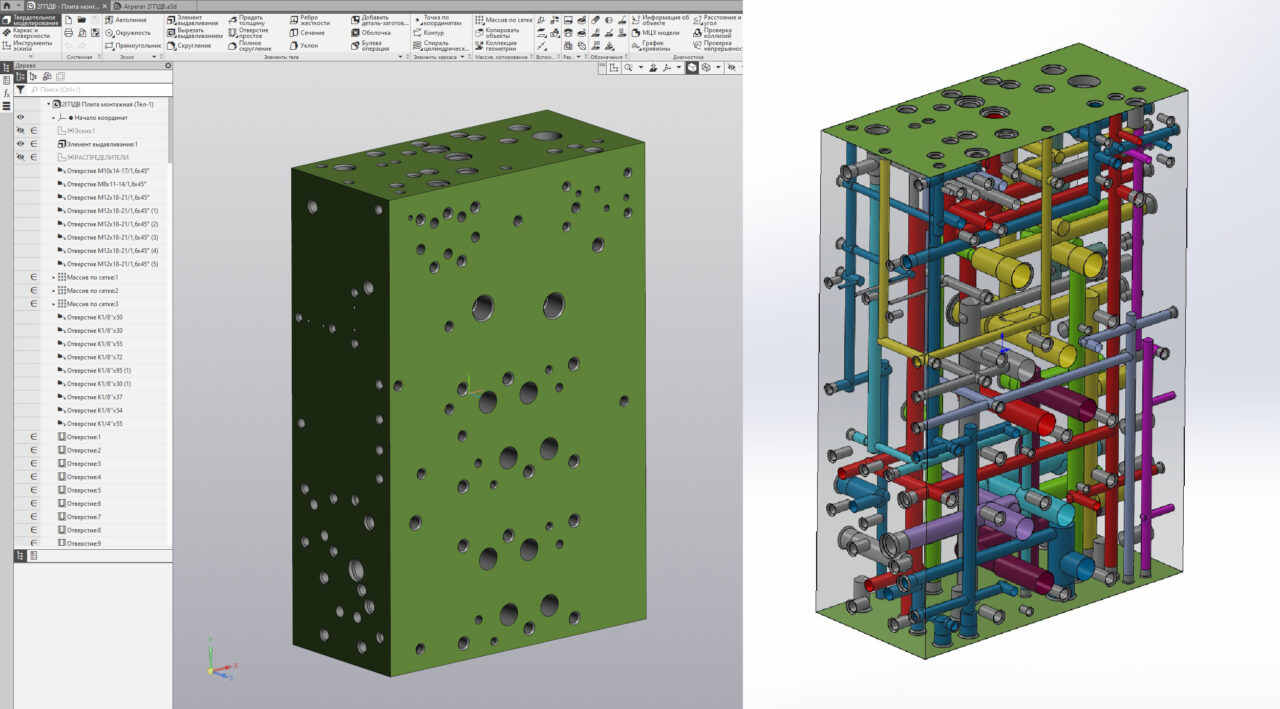Select Отверстие K1/4"x55 in tree
This screenshot has height=709, width=1280.
pos(91,424)
